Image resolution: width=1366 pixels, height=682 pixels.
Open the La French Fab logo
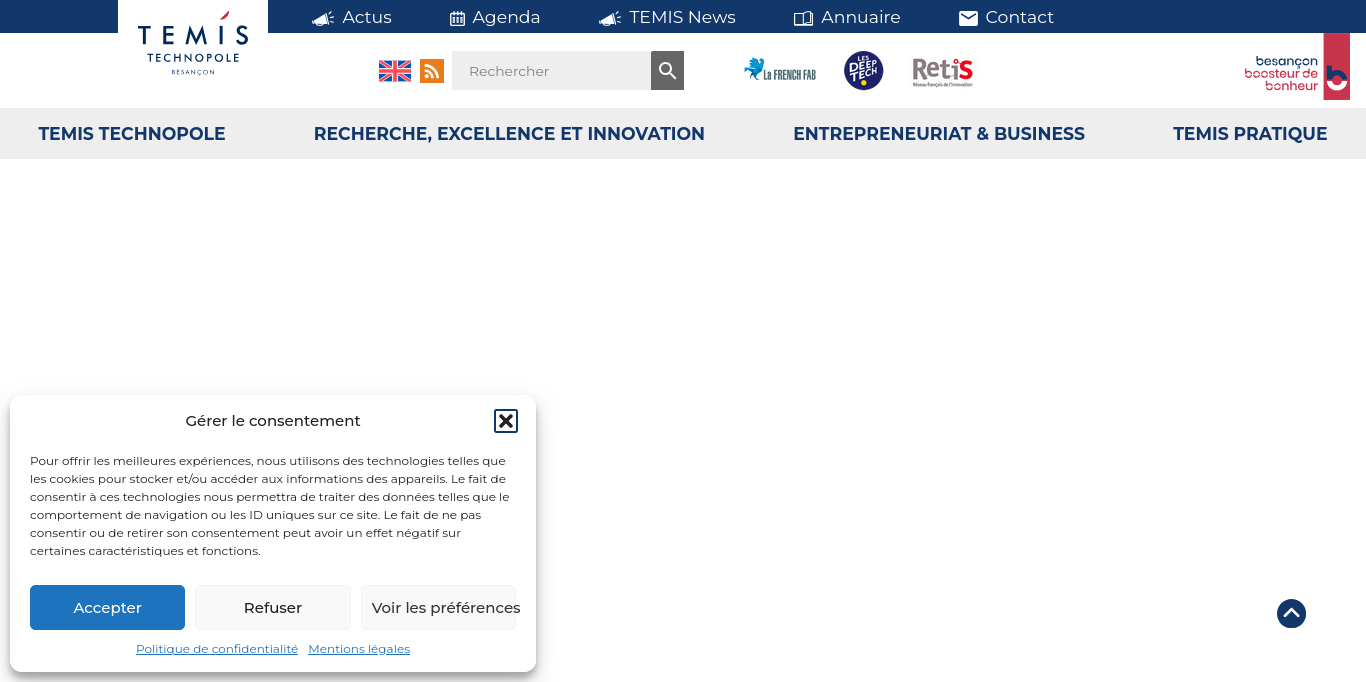(780, 71)
